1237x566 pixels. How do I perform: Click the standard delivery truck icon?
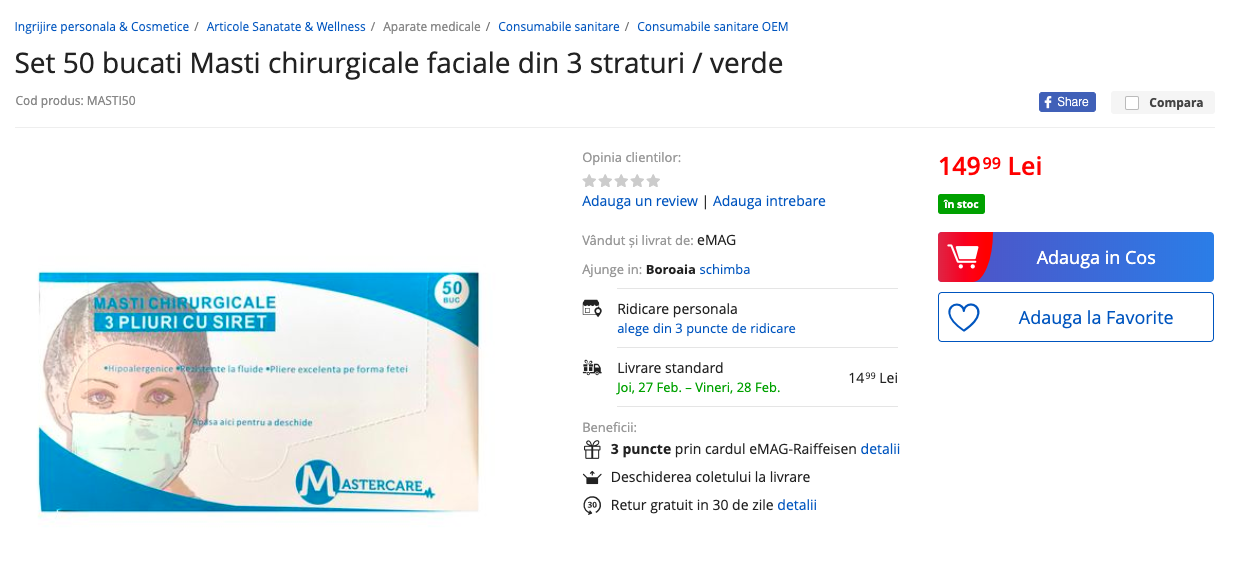click(592, 368)
